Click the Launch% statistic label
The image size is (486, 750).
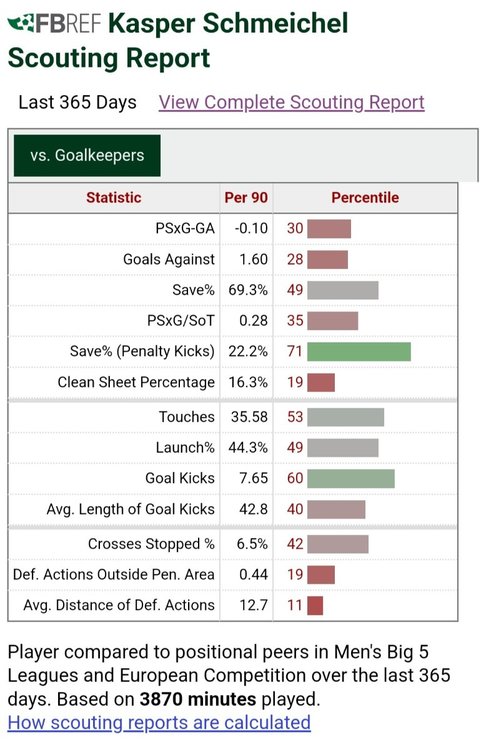point(185,448)
